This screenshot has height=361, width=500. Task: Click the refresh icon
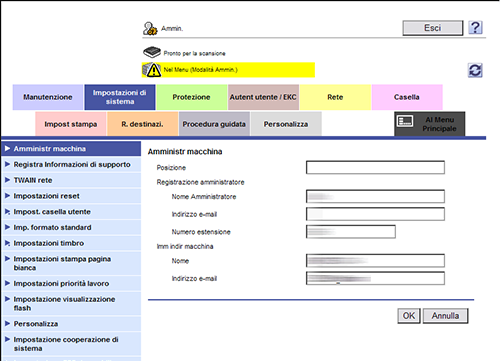pyautogui.click(x=475, y=70)
